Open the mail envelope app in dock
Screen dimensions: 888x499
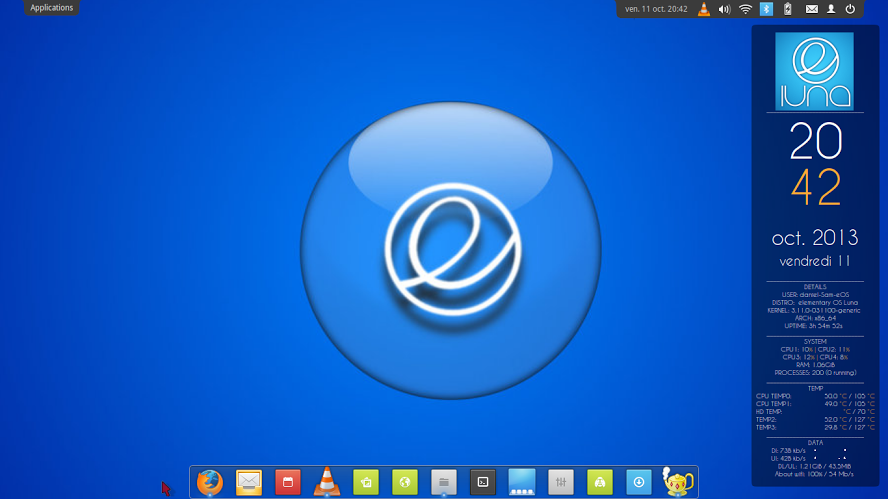click(249, 483)
